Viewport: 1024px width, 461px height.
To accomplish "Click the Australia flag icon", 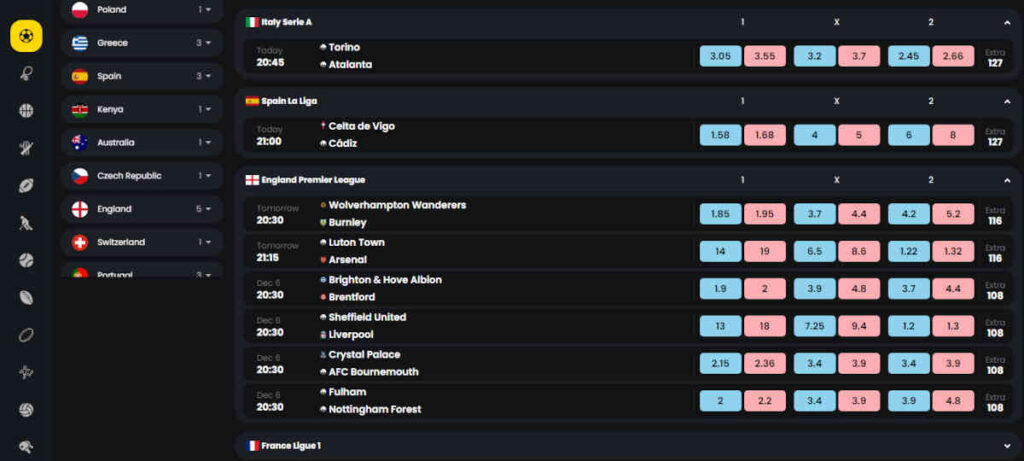I will pyautogui.click(x=80, y=142).
